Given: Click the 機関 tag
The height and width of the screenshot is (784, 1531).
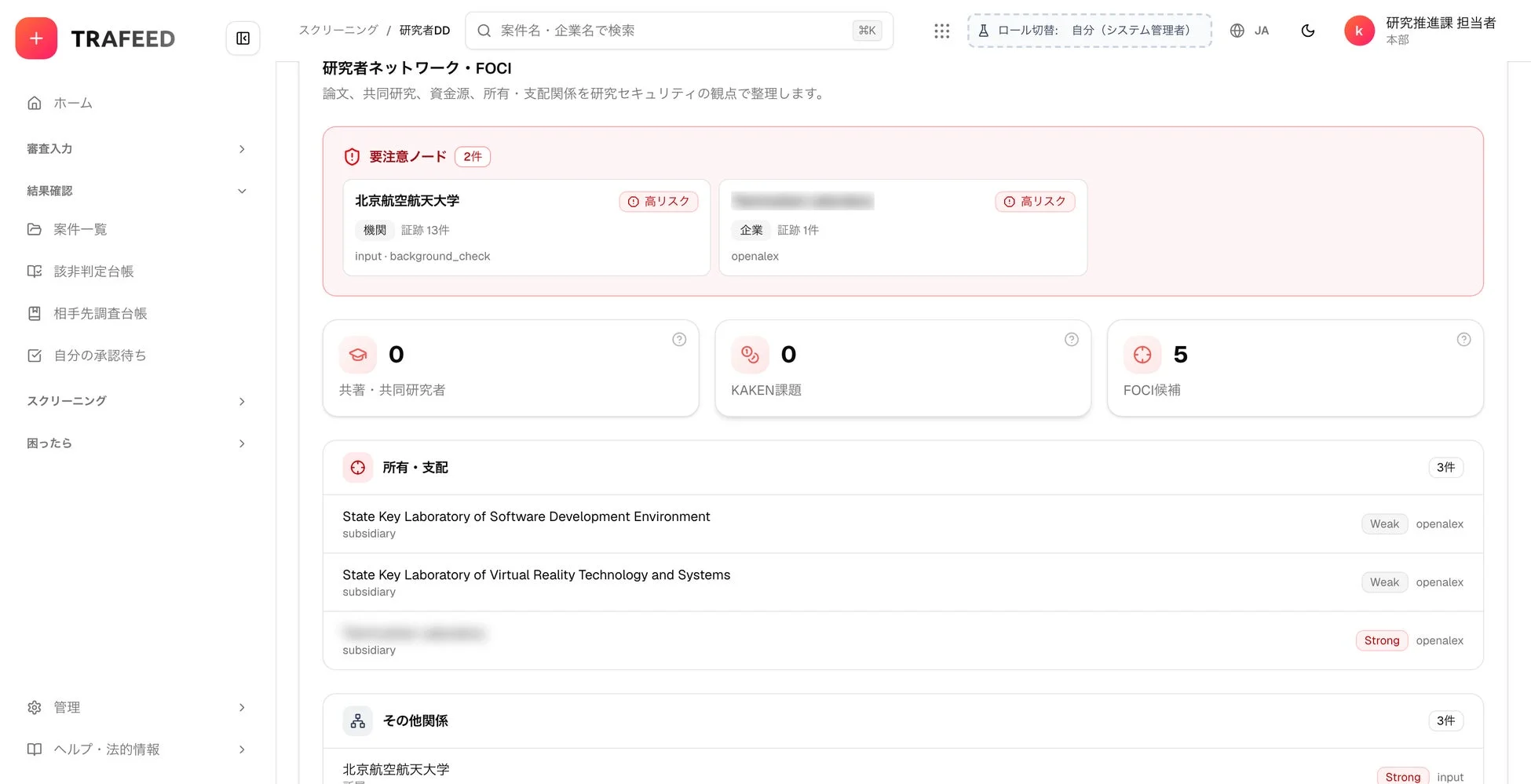Looking at the screenshot, I should click(375, 230).
